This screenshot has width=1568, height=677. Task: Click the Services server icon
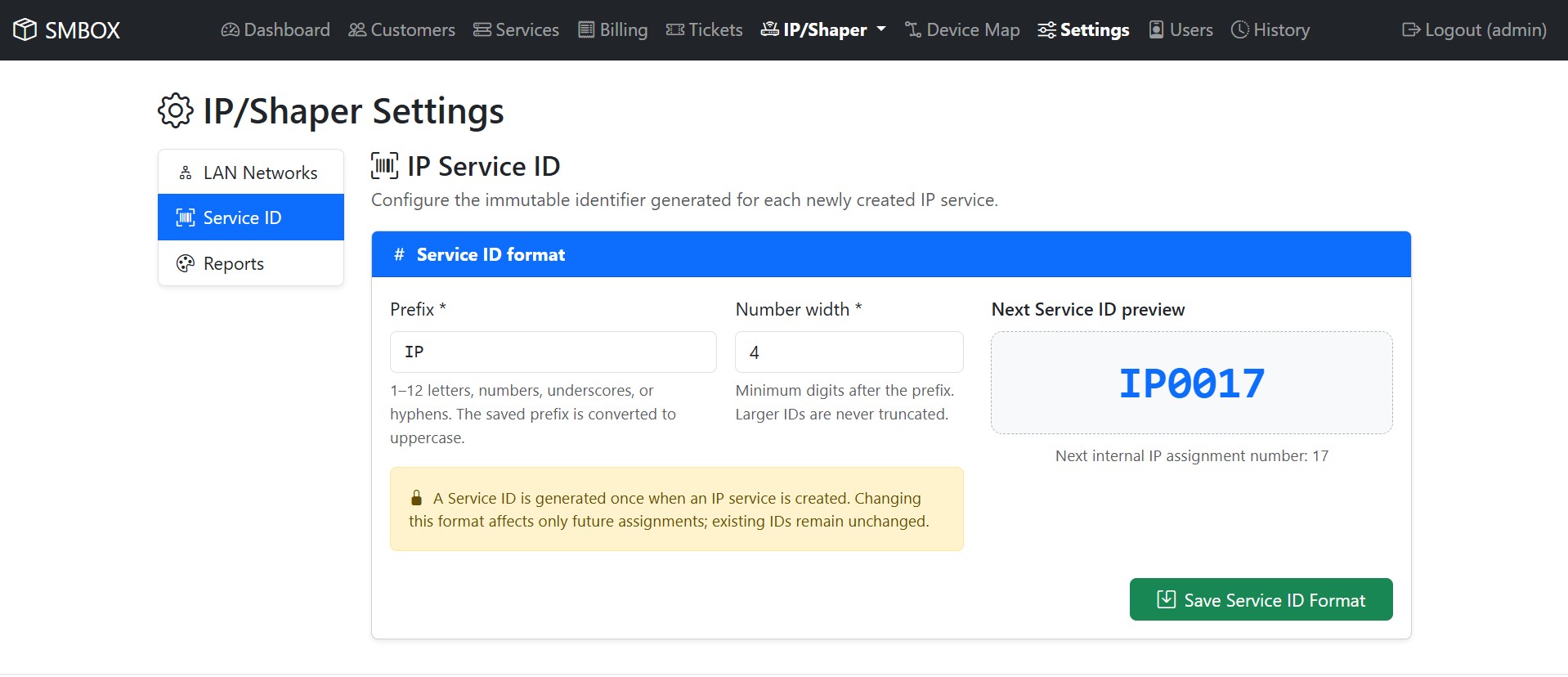click(x=482, y=29)
